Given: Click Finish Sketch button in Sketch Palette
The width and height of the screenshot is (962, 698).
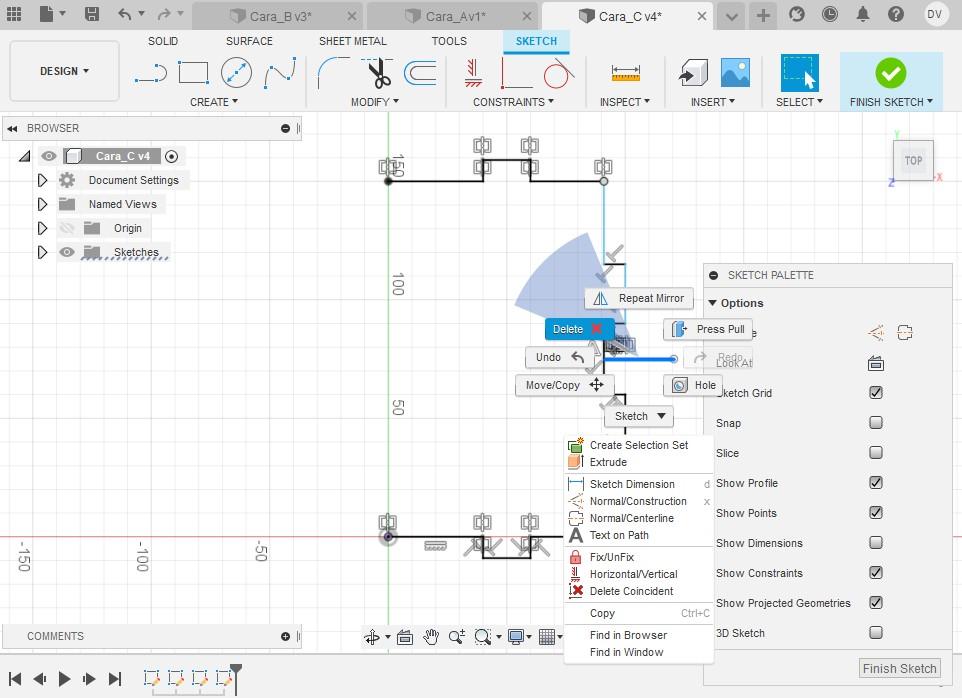Looking at the screenshot, I should [899, 669].
